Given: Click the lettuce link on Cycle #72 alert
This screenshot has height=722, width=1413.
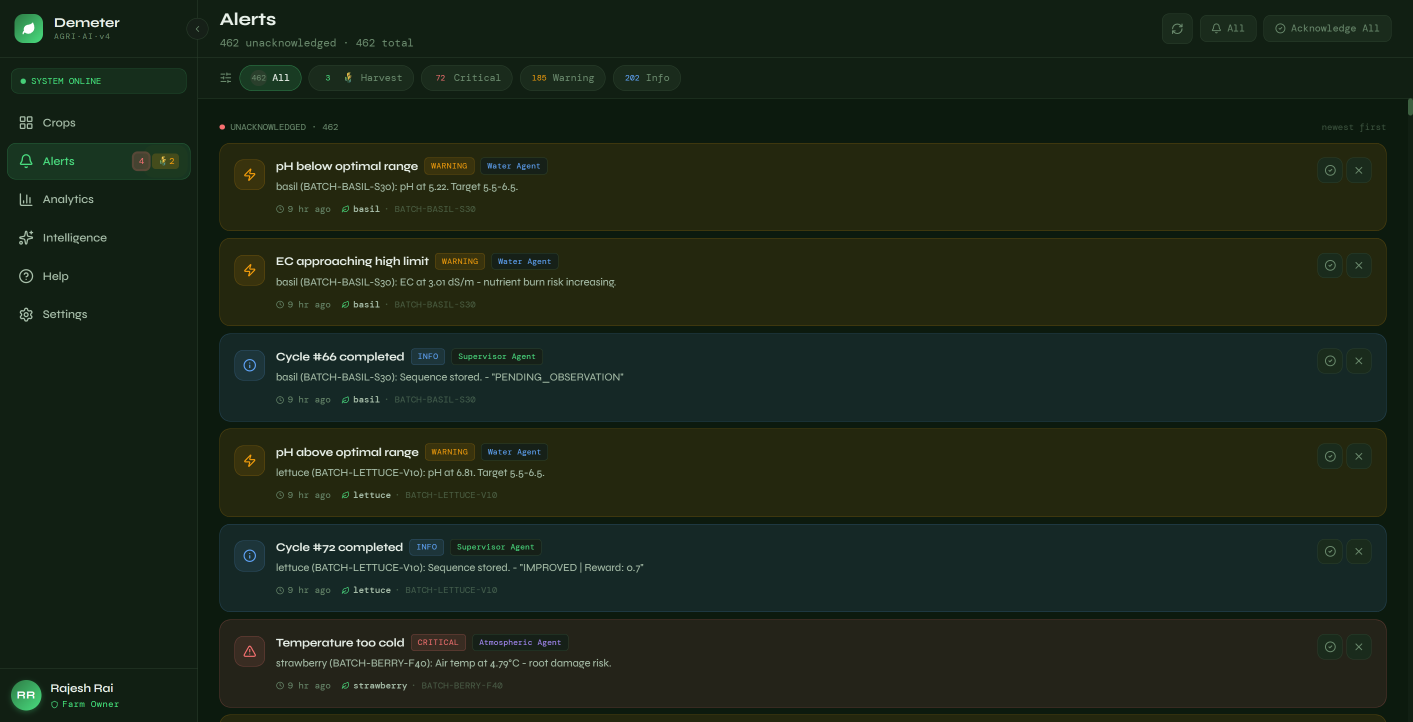Looking at the screenshot, I should click(366, 590).
